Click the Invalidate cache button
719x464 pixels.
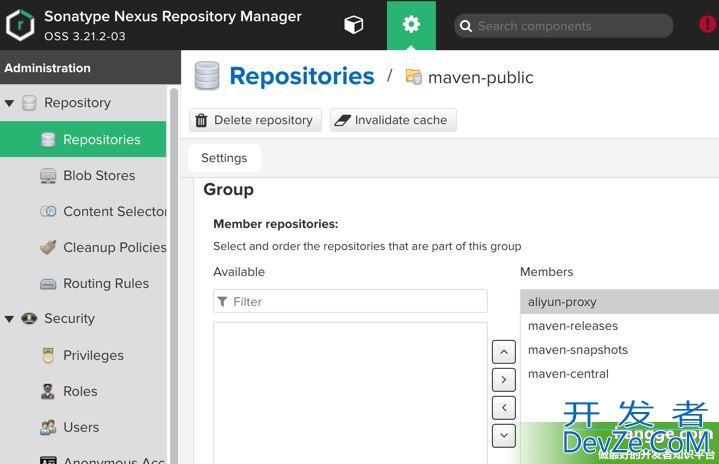point(393,120)
